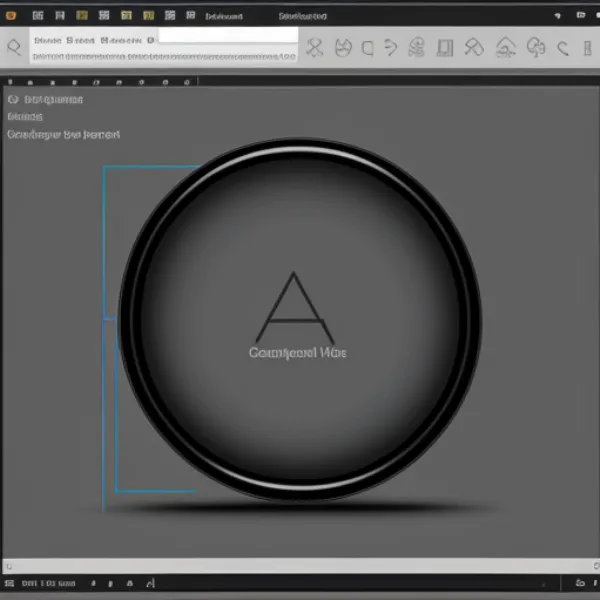Open the menu icon at the status bar's left end
The width and height of the screenshot is (600, 600).
tap(9, 583)
